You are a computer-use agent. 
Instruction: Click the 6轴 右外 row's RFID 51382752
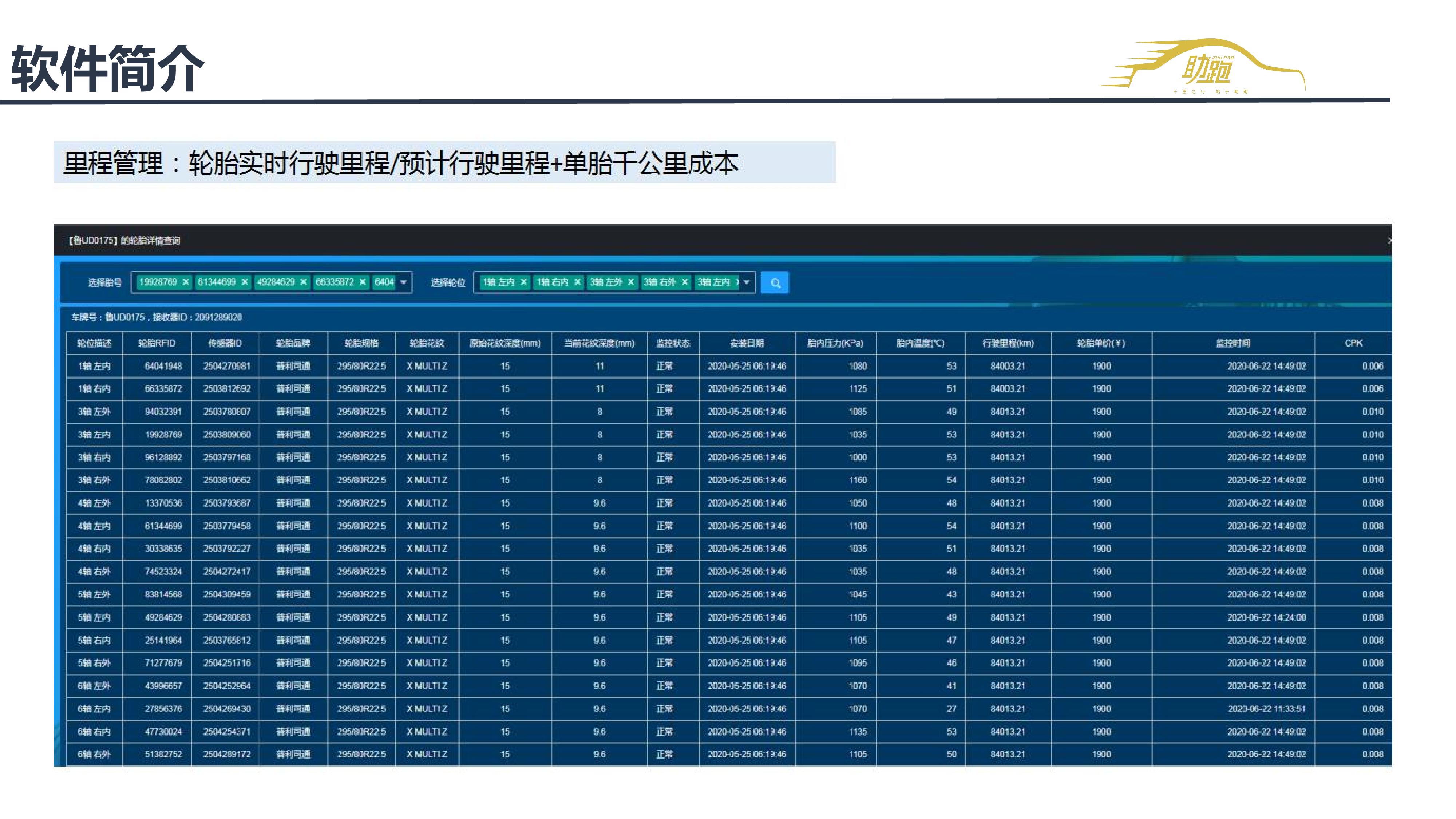pos(163,755)
